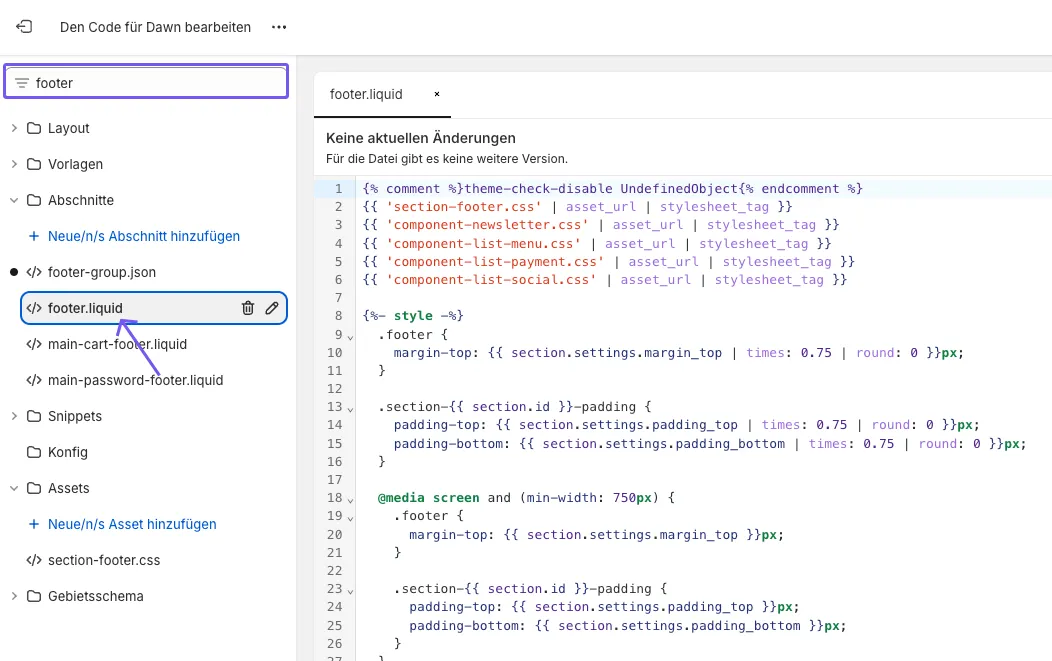The image size is (1052, 661).
Task: Open main-password-footer.liquid file
Action: (x=136, y=380)
